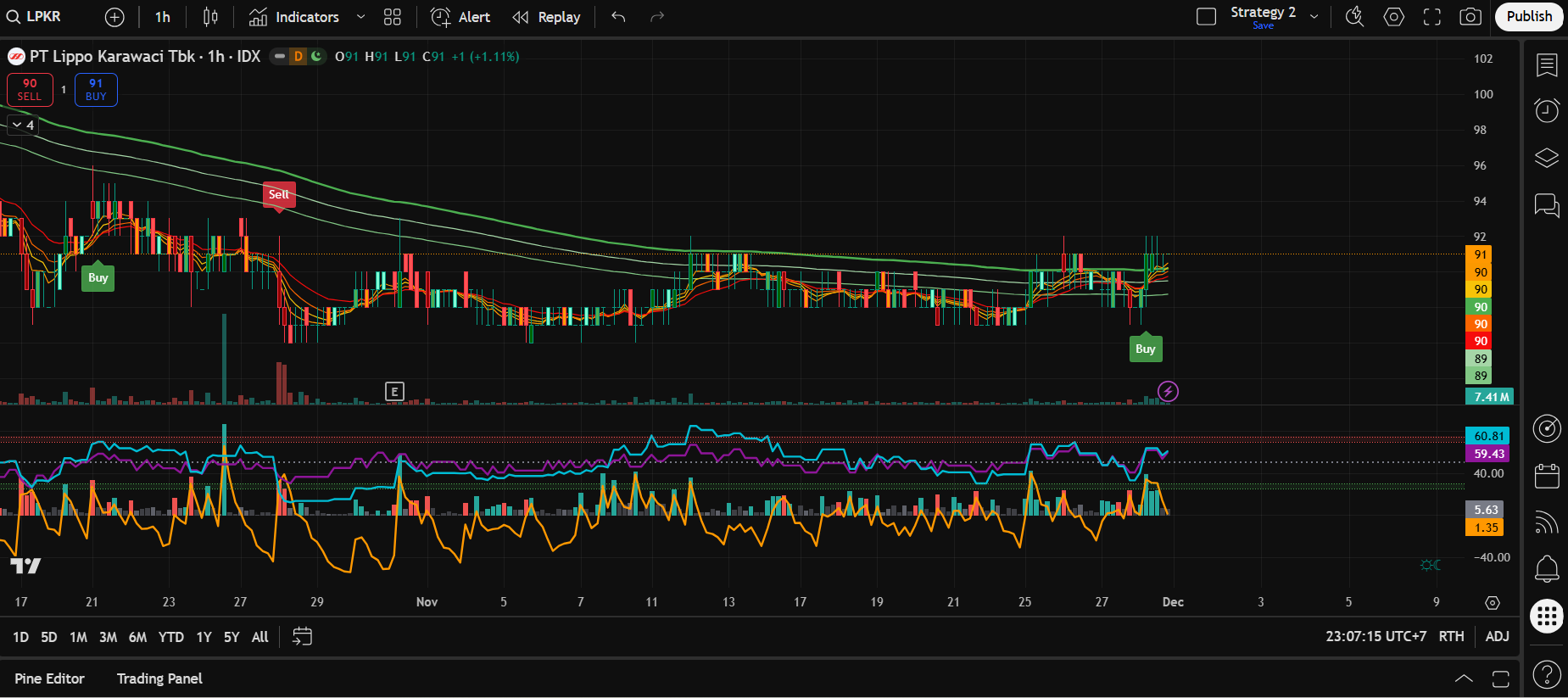Take a chart snapshot with camera icon
The height and width of the screenshot is (698, 1568).
pos(1470,17)
